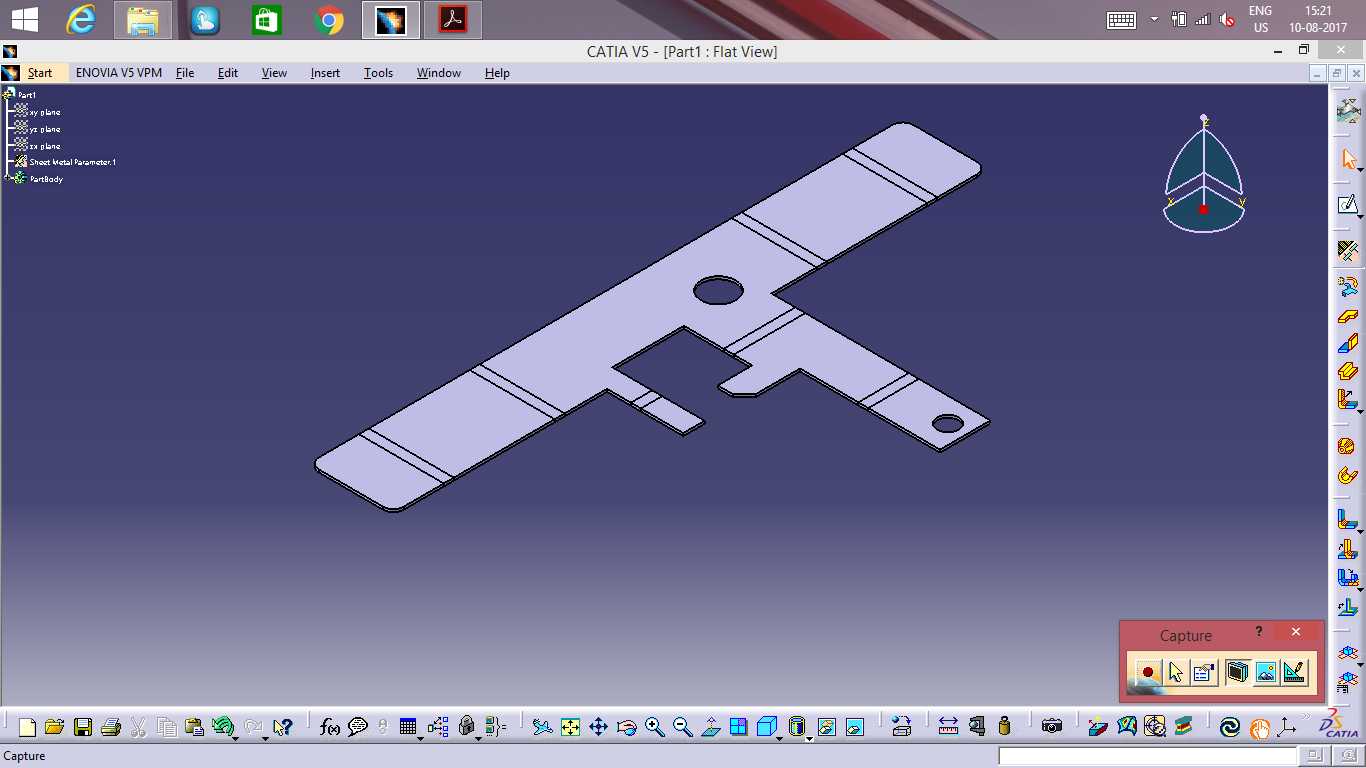Open Chrome from the taskbar
The image size is (1366, 768).
329,20
